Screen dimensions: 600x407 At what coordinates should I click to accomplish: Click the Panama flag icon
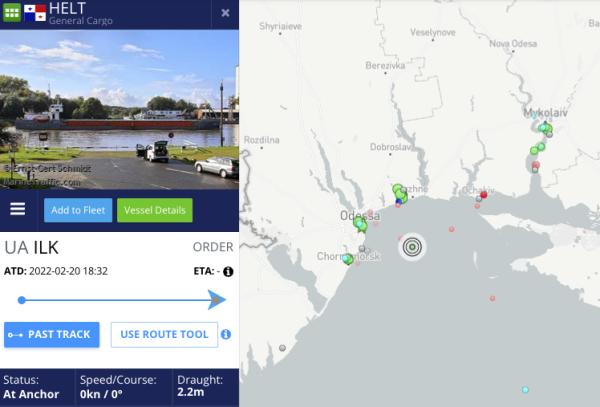pos(35,13)
